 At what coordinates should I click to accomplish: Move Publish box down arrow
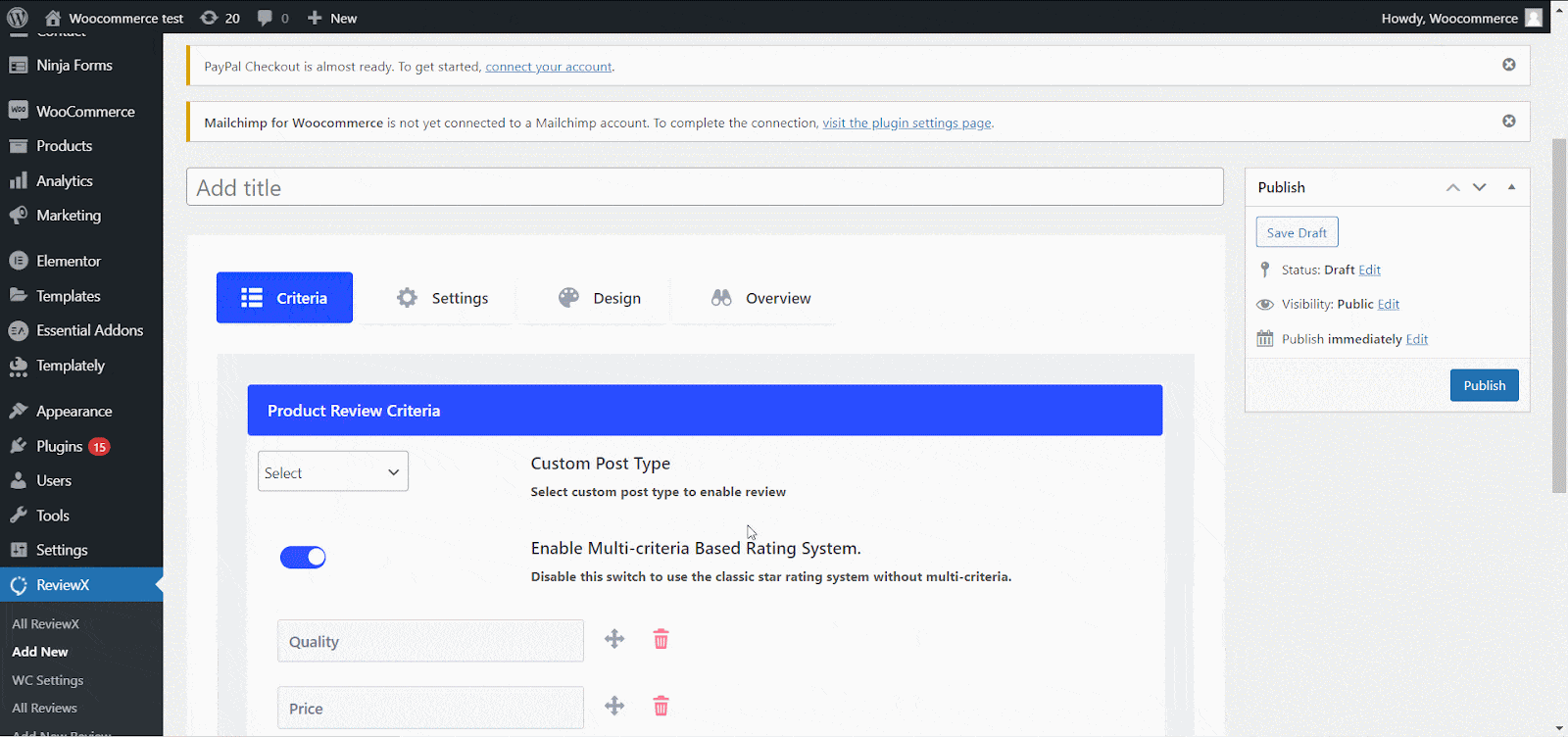(x=1480, y=187)
